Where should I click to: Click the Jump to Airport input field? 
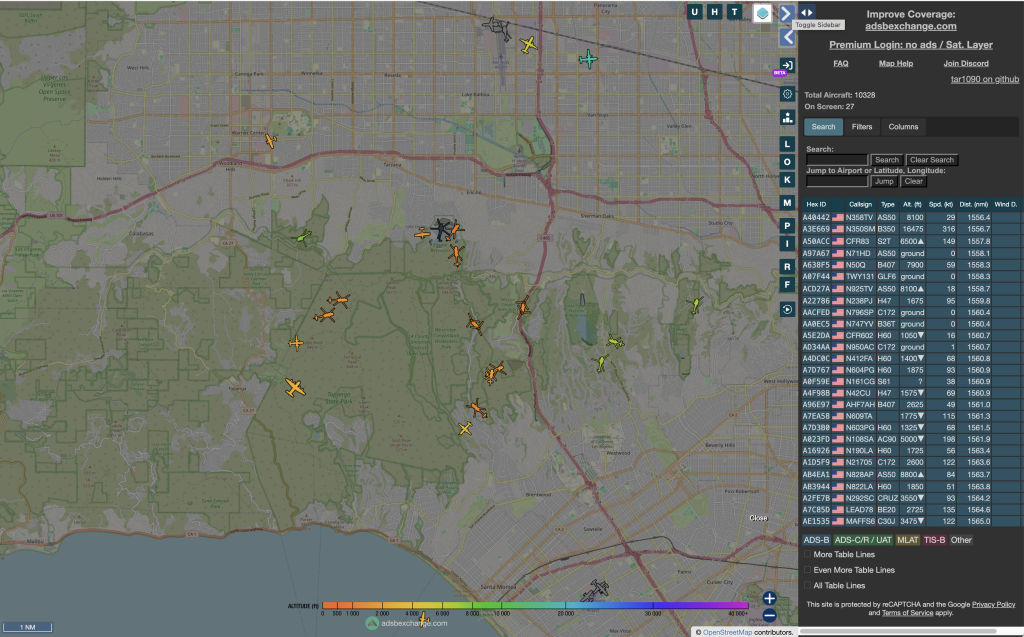point(837,181)
